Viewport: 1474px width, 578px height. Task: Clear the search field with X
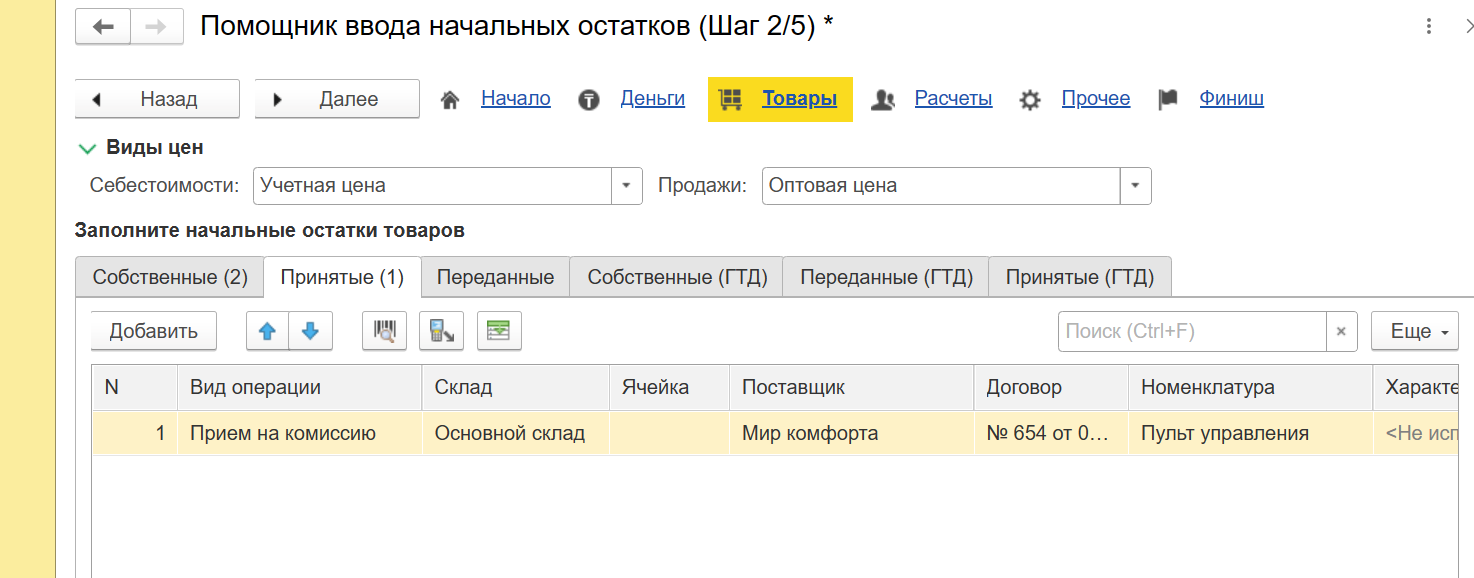pos(1341,332)
